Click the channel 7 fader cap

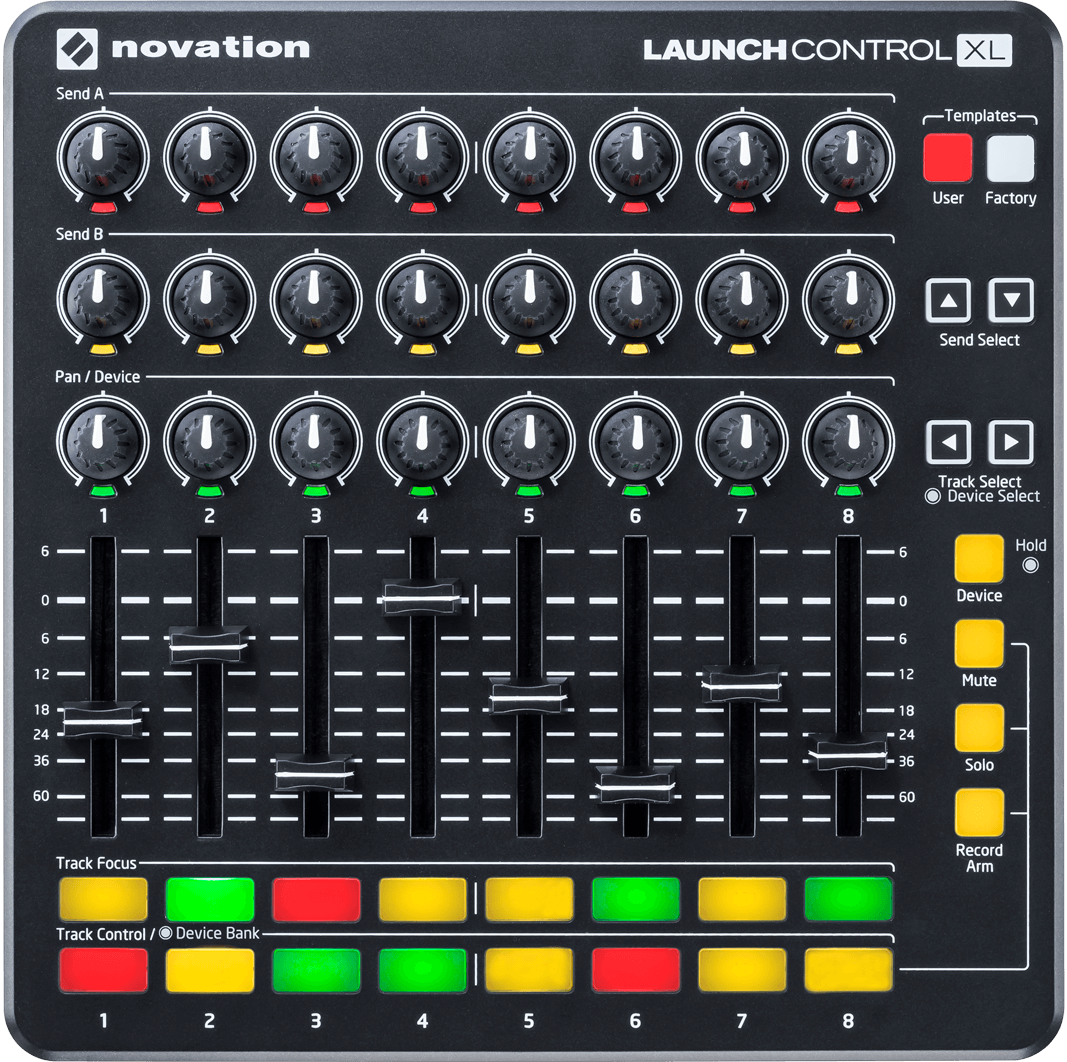coord(742,685)
